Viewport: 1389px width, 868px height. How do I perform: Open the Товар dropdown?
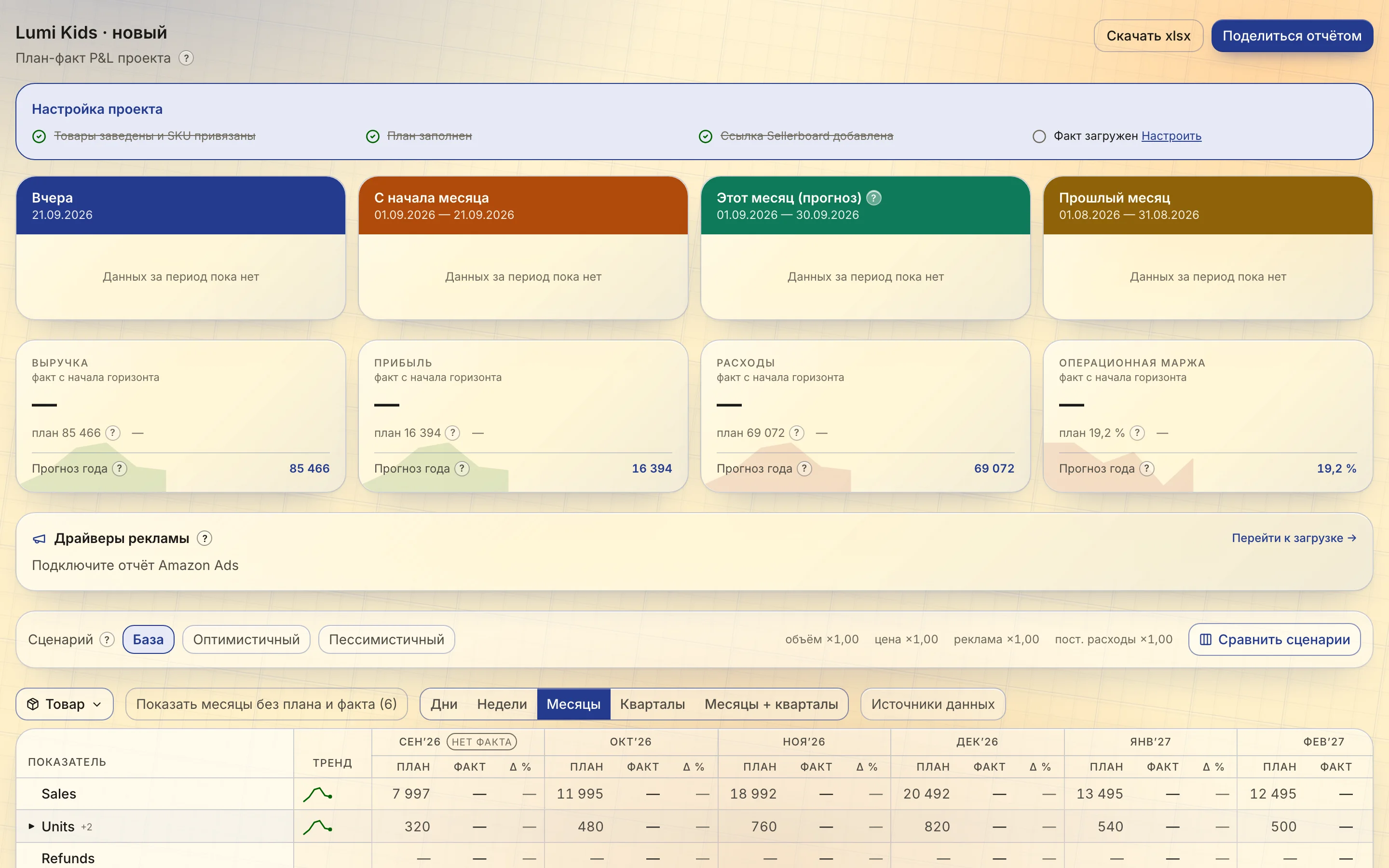pos(64,704)
